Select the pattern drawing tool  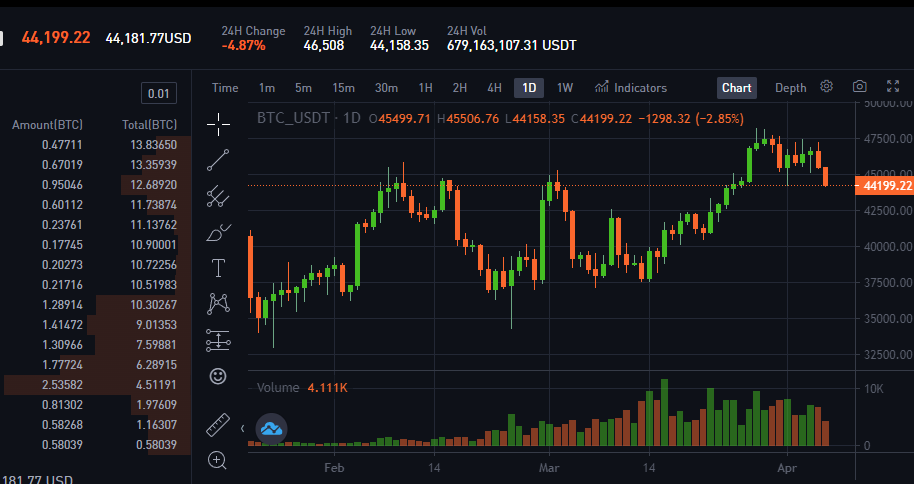point(218,304)
